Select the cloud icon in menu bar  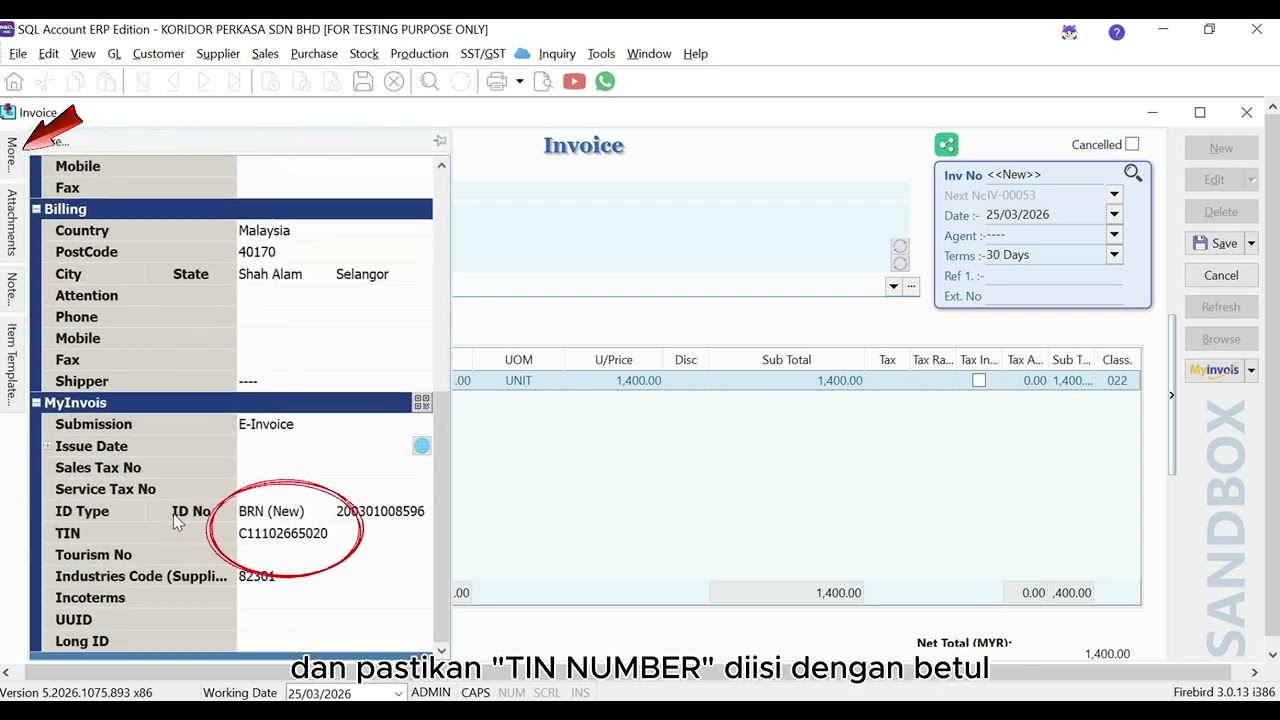522,53
